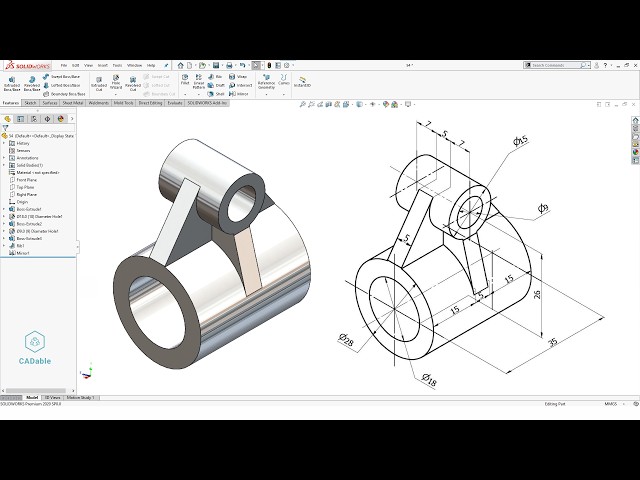Viewport: 640px width, 480px height.
Task: Open the View menu
Action: 89,65
